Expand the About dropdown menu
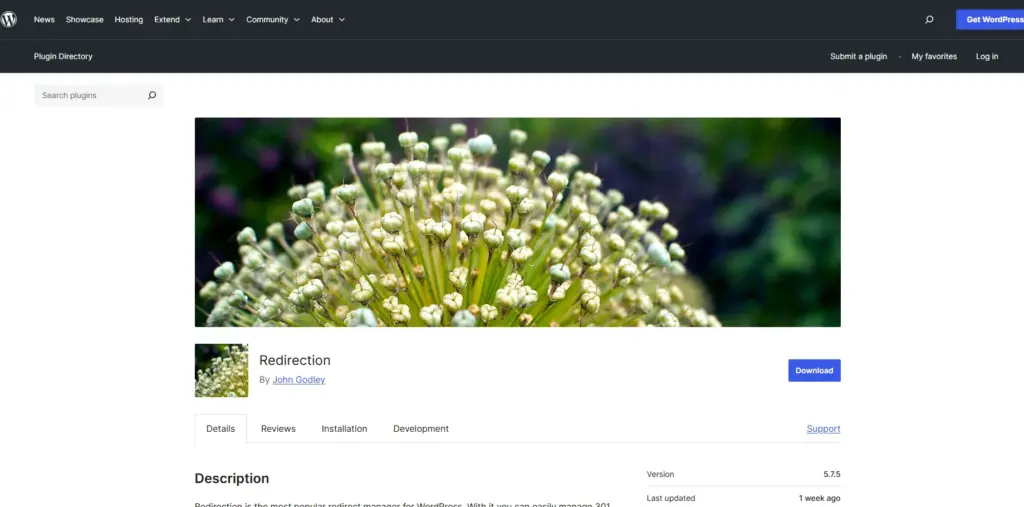This screenshot has height=507, width=1024. tap(327, 19)
